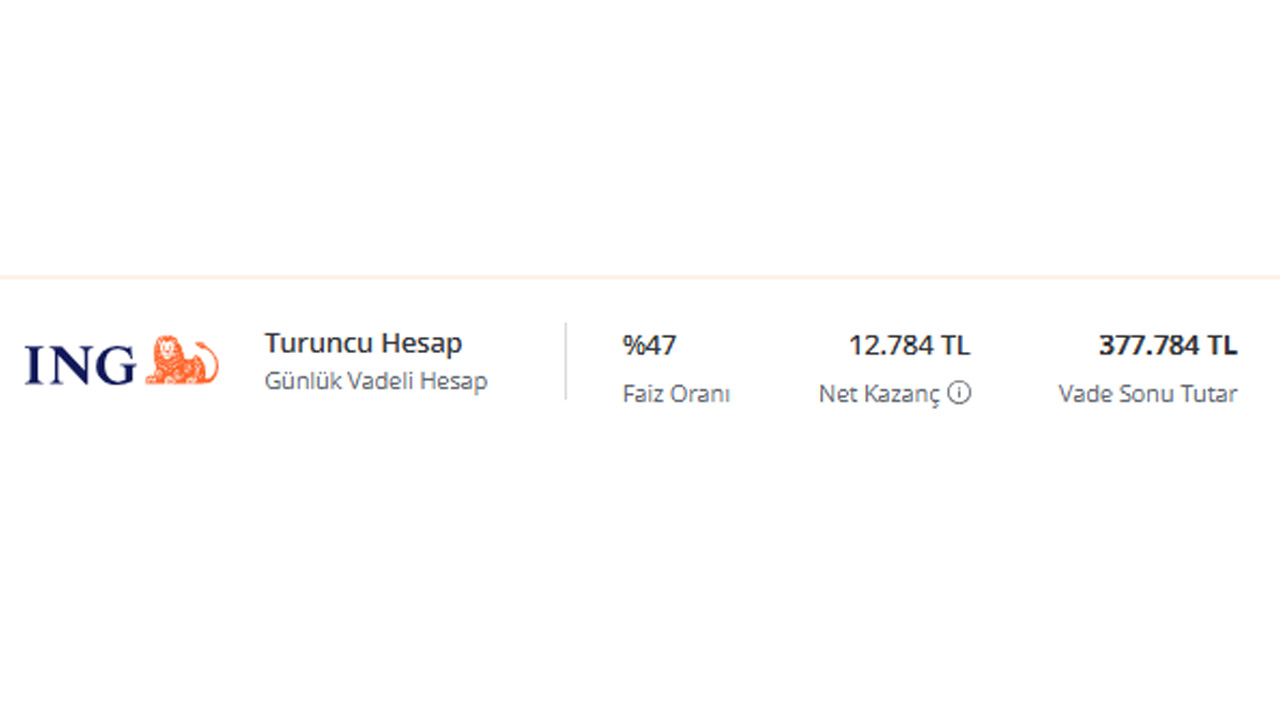Click the orange ING lion emblem
The width and height of the screenshot is (1280, 720).
(x=182, y=361)
